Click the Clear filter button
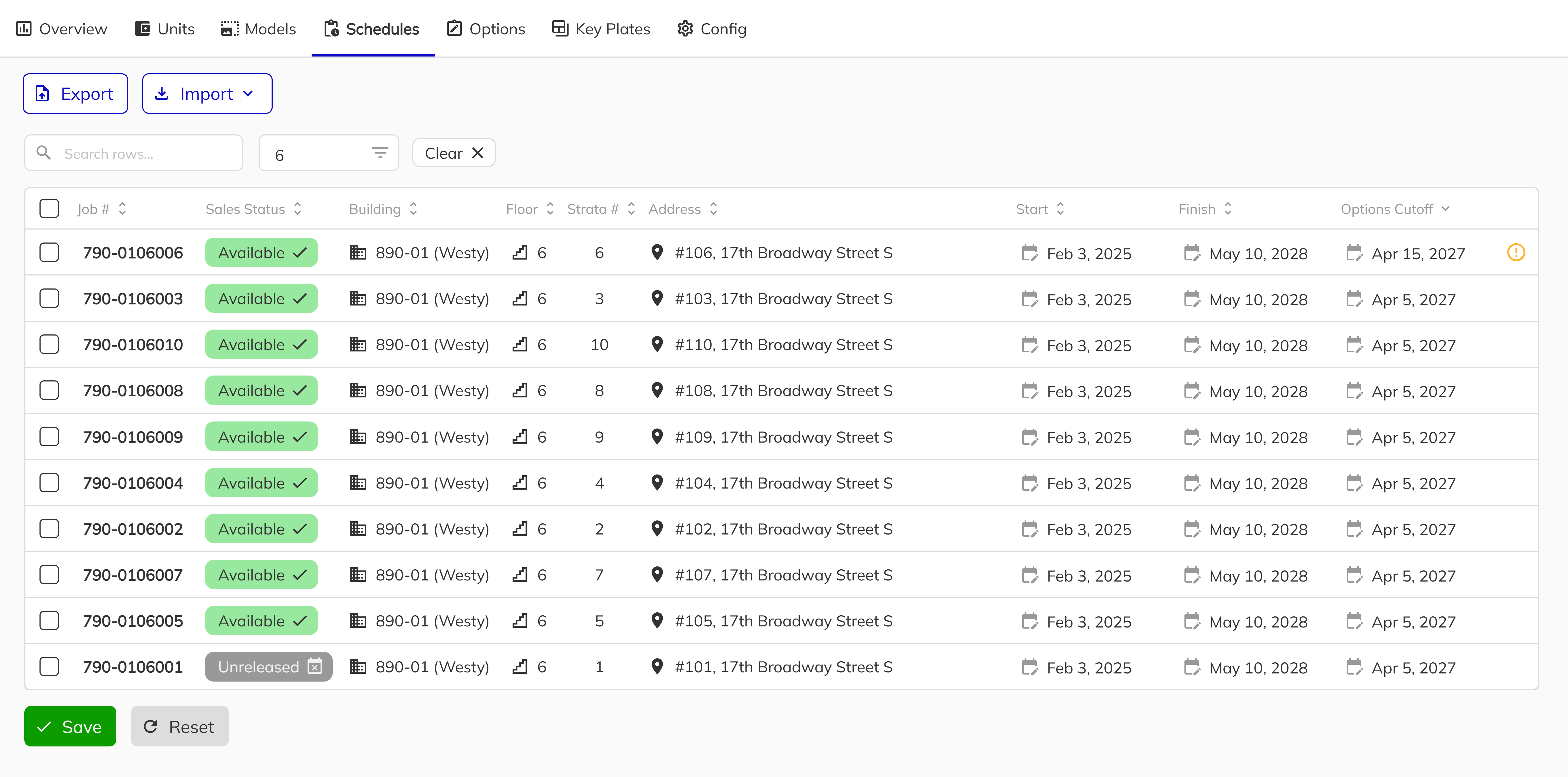Viewport: 1568px width, 777px height. (454, 153)
